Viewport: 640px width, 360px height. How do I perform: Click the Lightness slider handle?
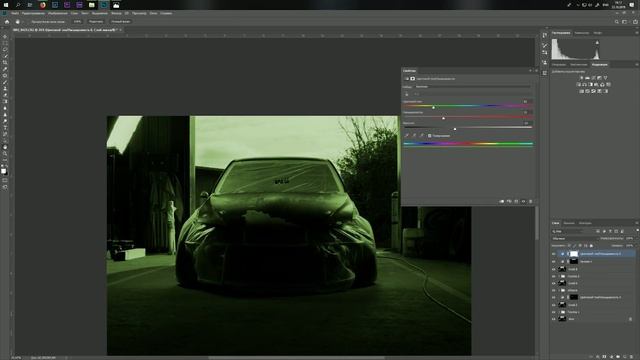(455, 129)
